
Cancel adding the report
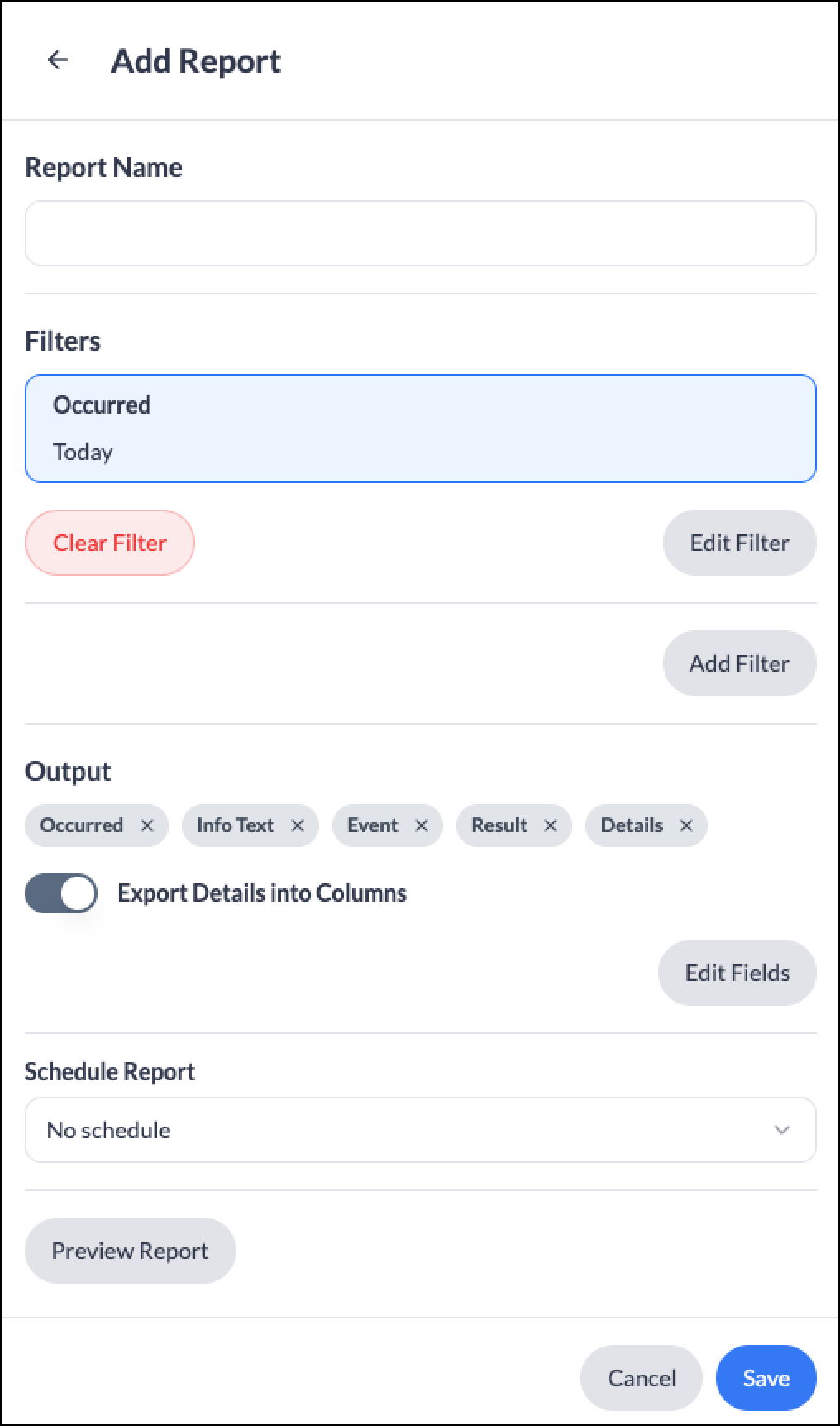[x=642, y=1378]
